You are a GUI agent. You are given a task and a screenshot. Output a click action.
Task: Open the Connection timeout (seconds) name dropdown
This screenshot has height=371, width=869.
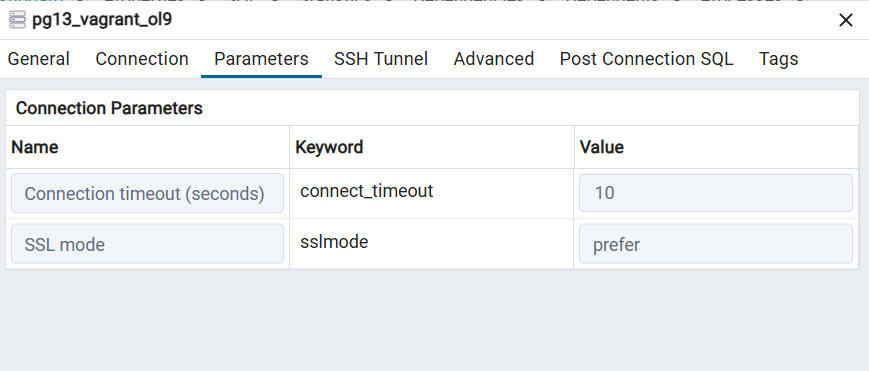pos(147,194)
